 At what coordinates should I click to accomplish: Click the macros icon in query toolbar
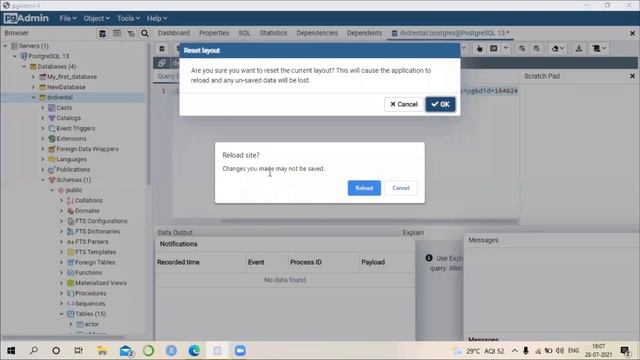coord(599,49)
